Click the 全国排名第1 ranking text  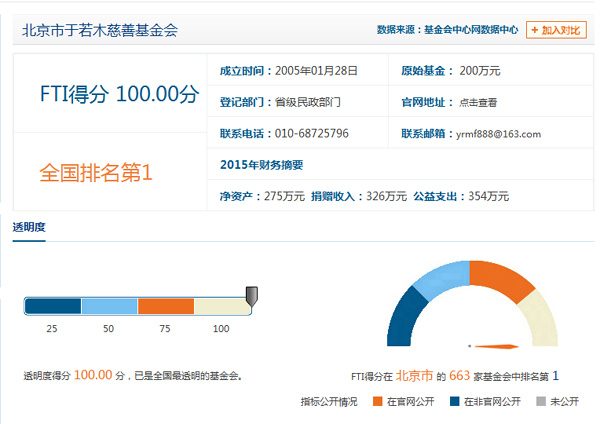[96, 173]
